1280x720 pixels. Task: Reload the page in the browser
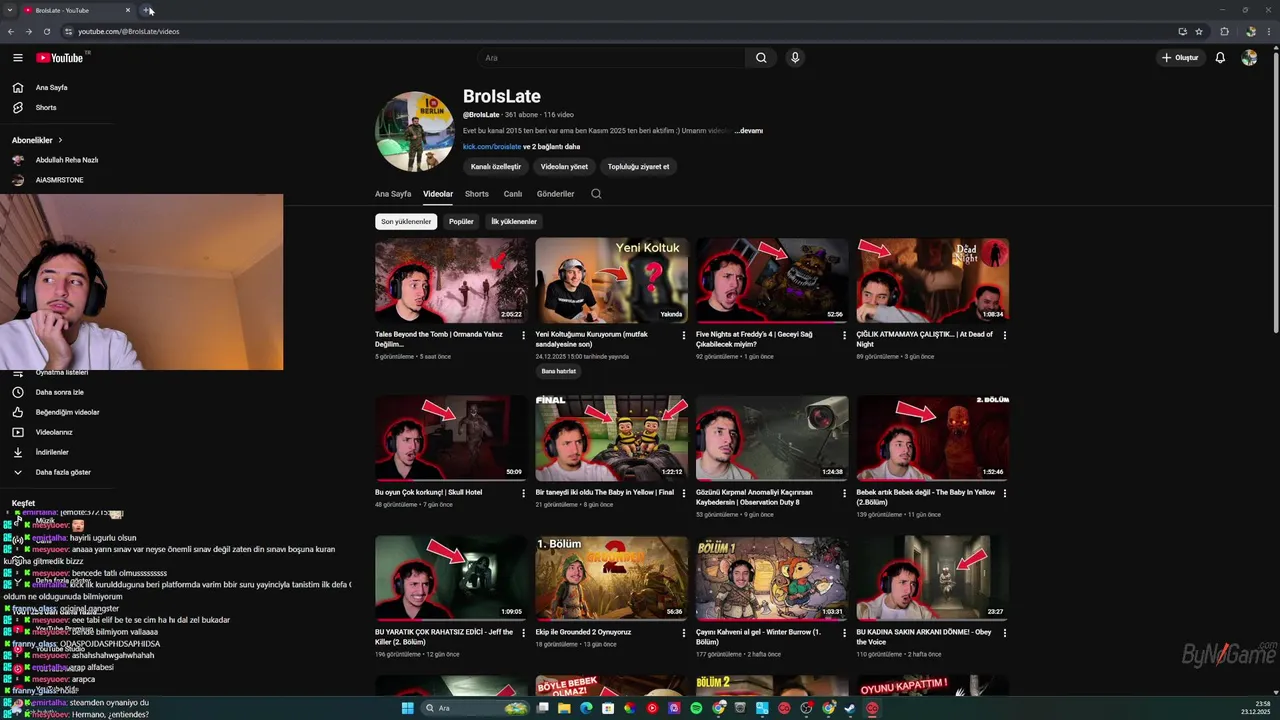click(x=47, y=31)
